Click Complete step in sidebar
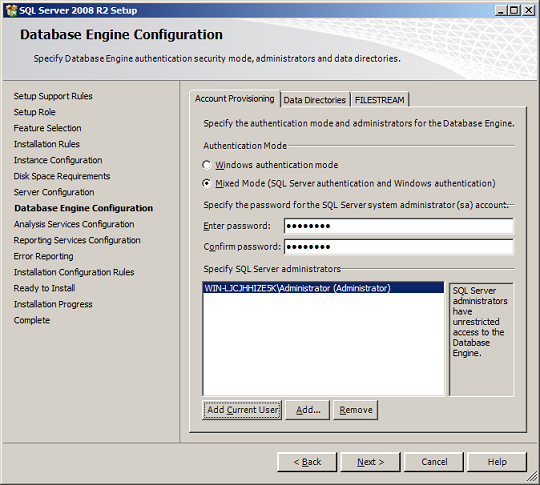The width and height of the screenshot is (540, 485). point(32,320)
